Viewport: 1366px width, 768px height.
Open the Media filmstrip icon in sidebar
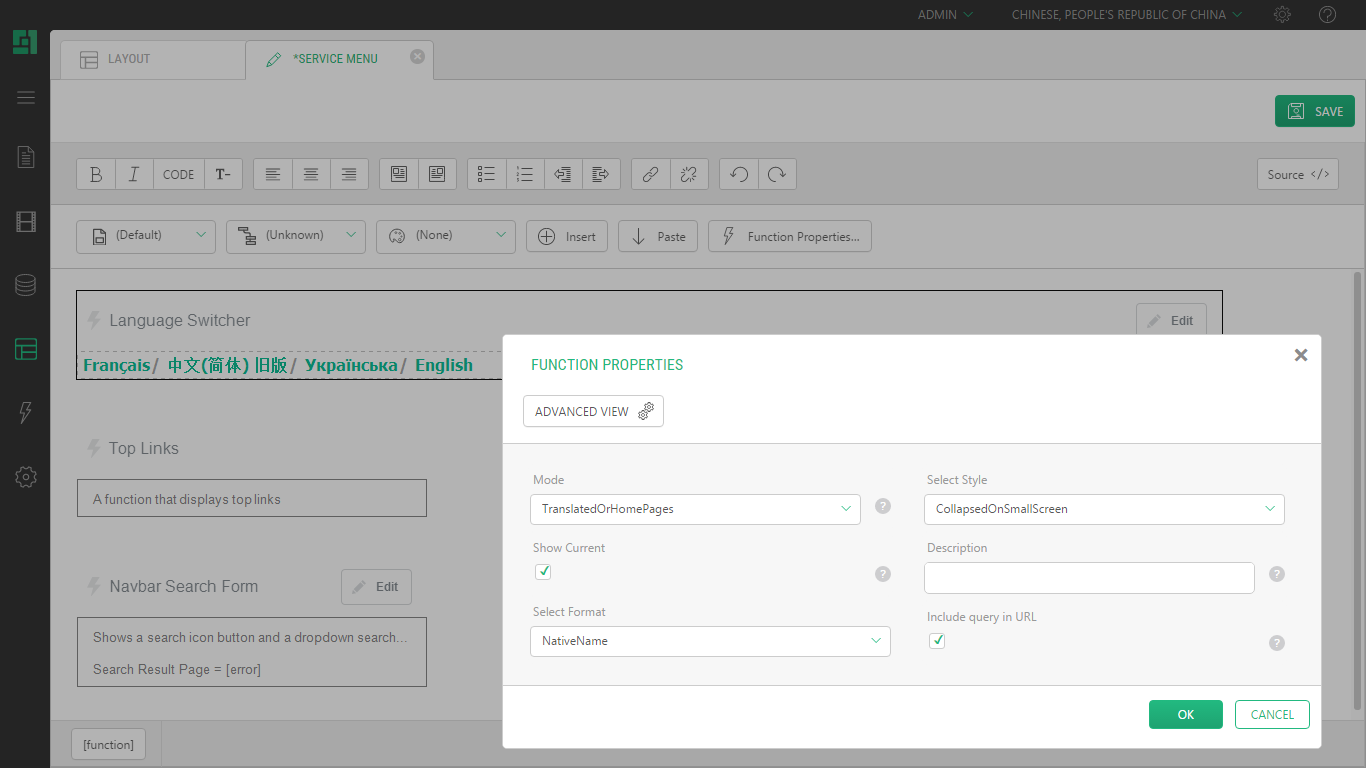click(26, 222)
